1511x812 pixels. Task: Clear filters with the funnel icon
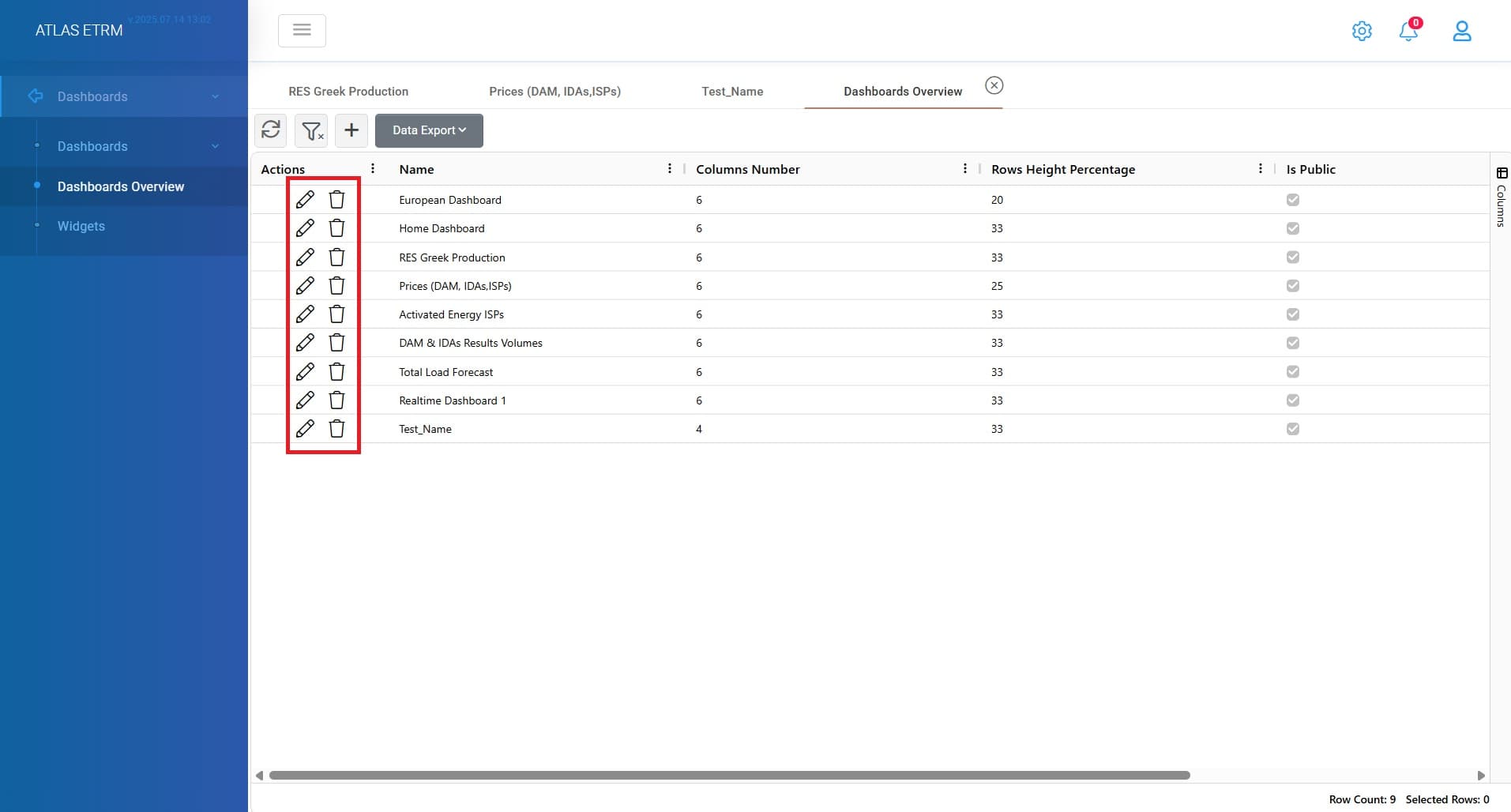[311, 130]
